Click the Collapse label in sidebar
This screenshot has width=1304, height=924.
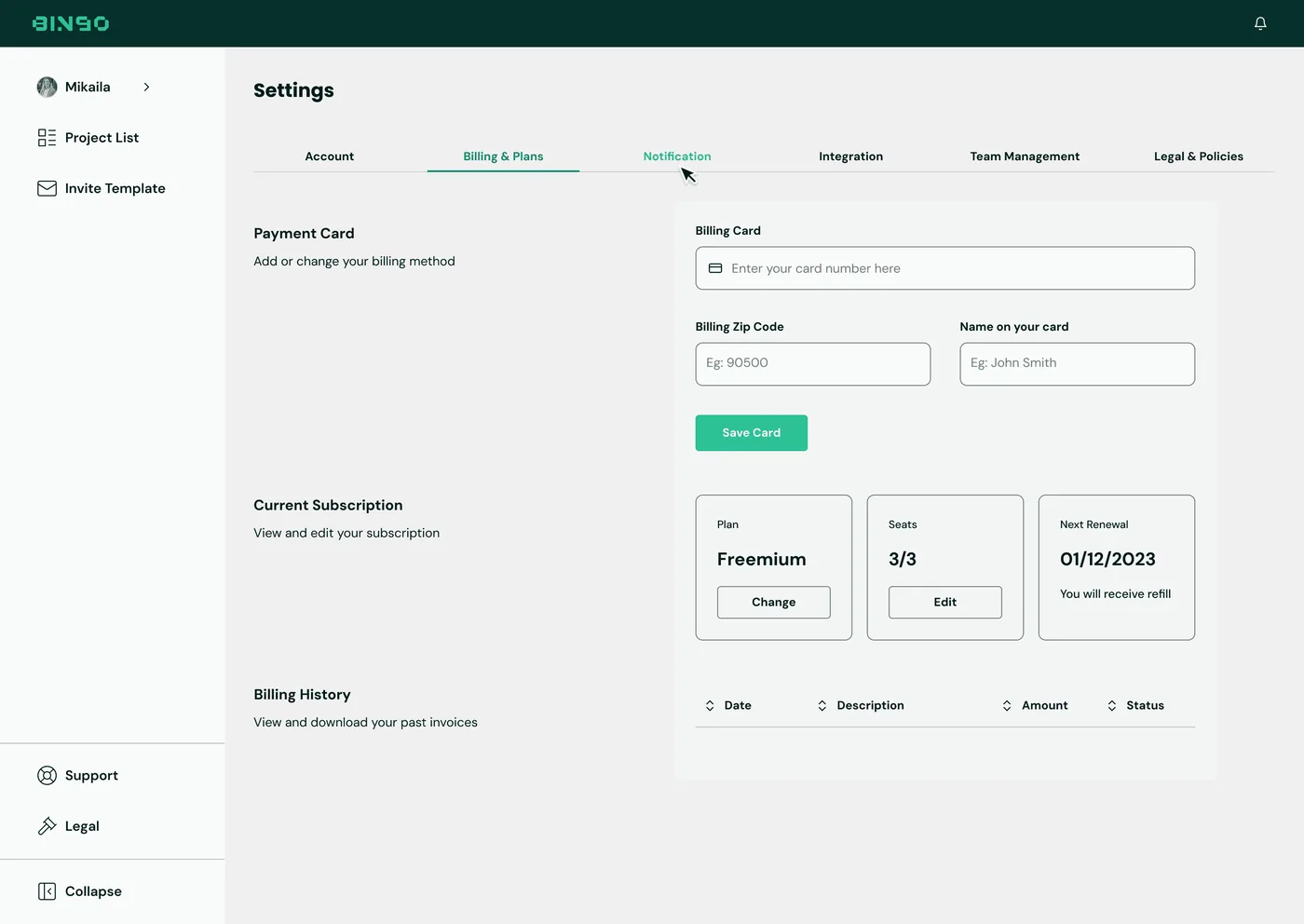(93, 891)
